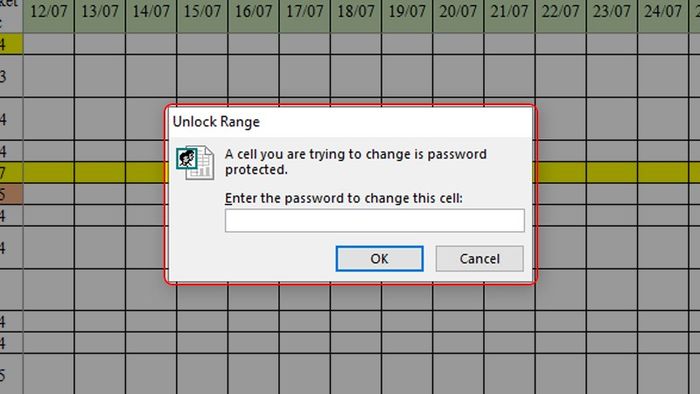Select the 17/07 column header
Screen dimensions: 700x394
click(x=304, y=13)
